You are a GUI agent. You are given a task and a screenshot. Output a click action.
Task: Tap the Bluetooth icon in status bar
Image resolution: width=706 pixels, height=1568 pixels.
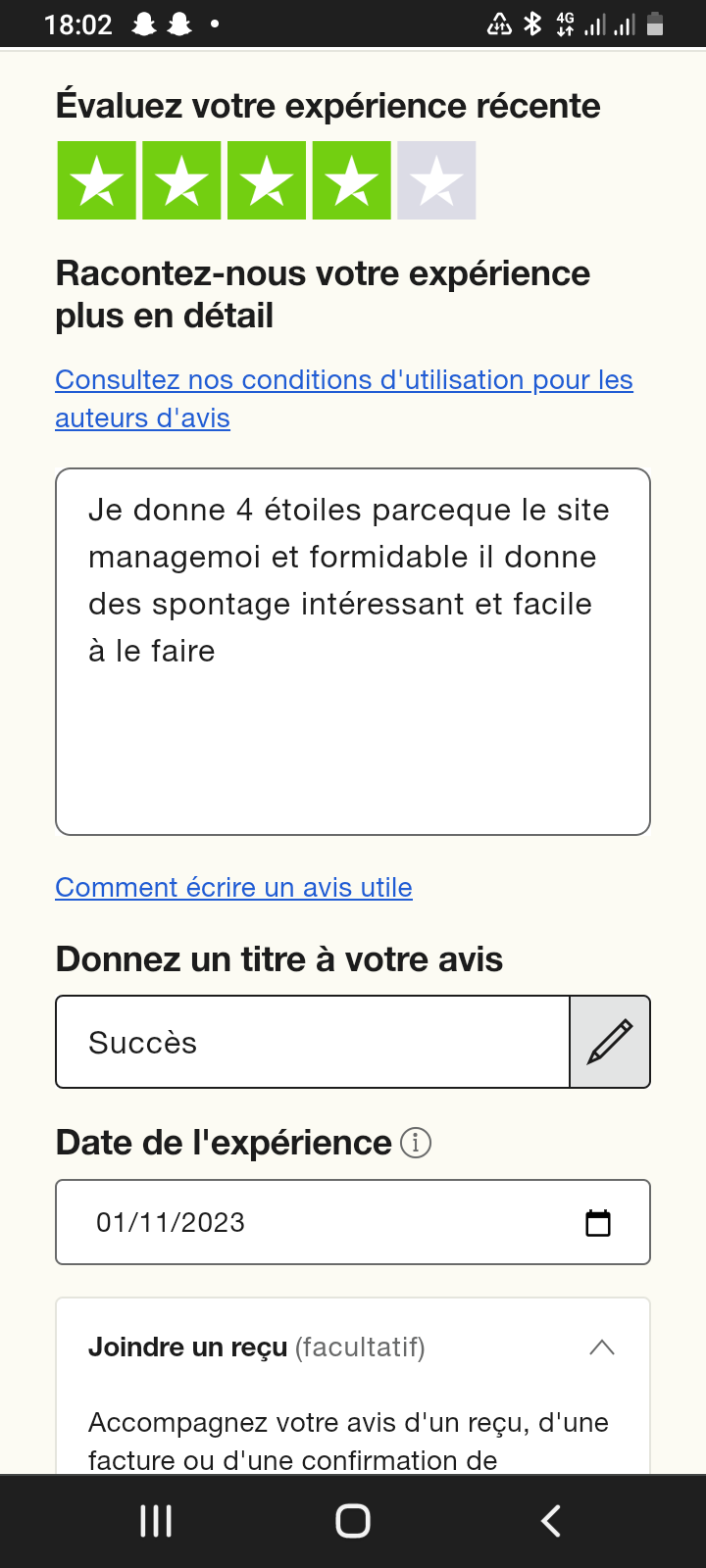(x=532, y=24)
